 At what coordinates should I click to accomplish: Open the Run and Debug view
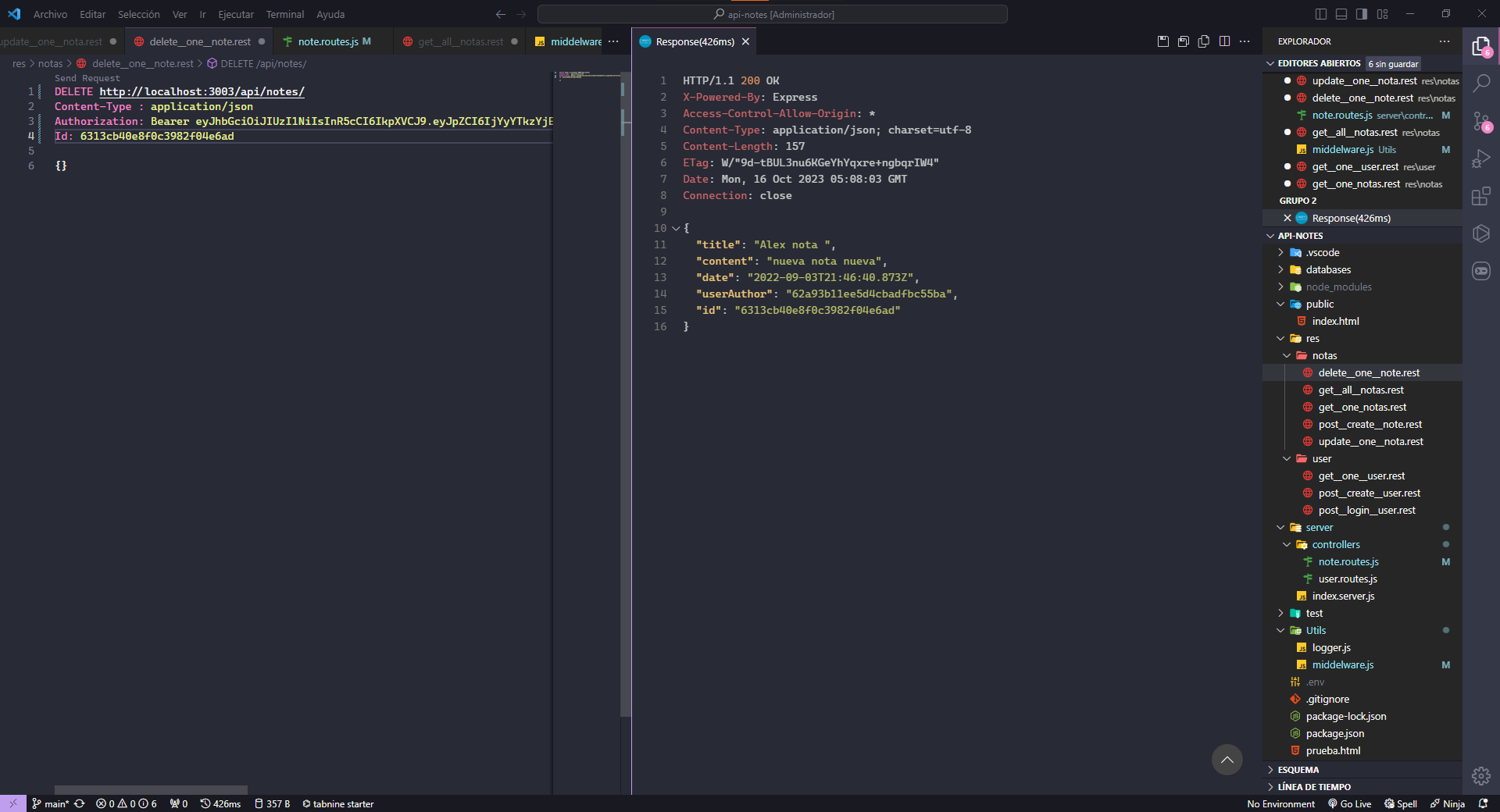click(1480, 158)
